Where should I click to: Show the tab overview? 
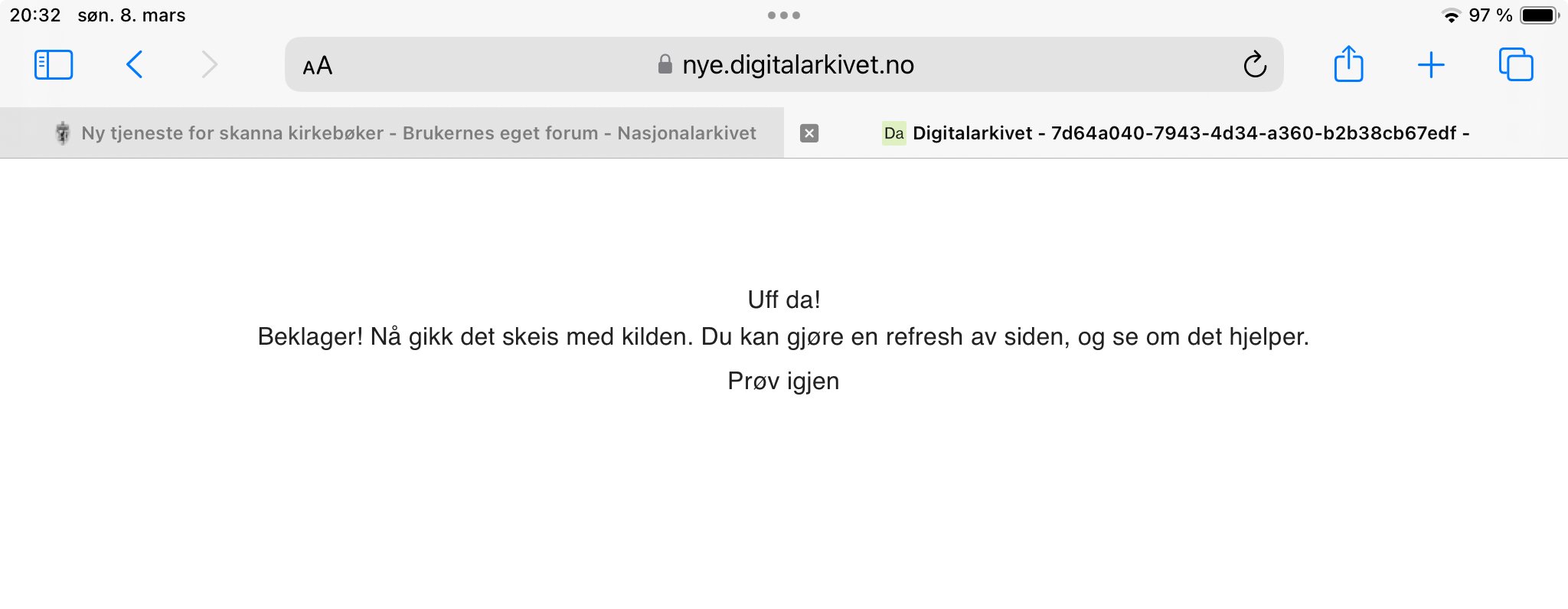1515,65
